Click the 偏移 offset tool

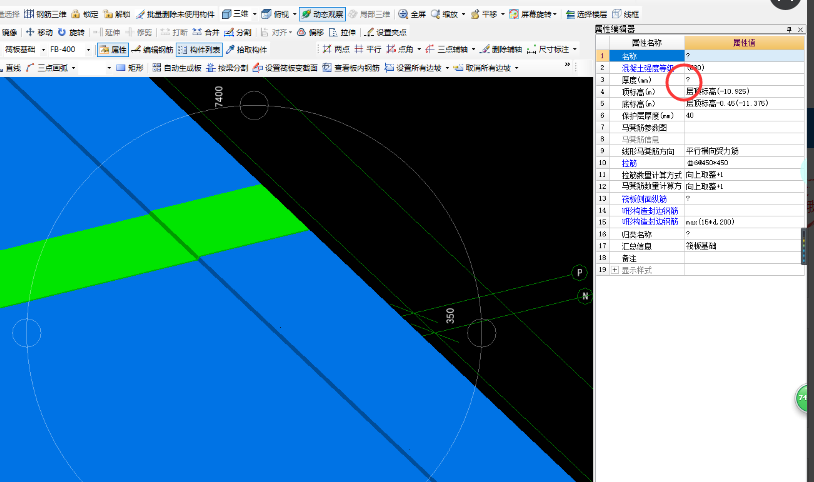point(310,32)
